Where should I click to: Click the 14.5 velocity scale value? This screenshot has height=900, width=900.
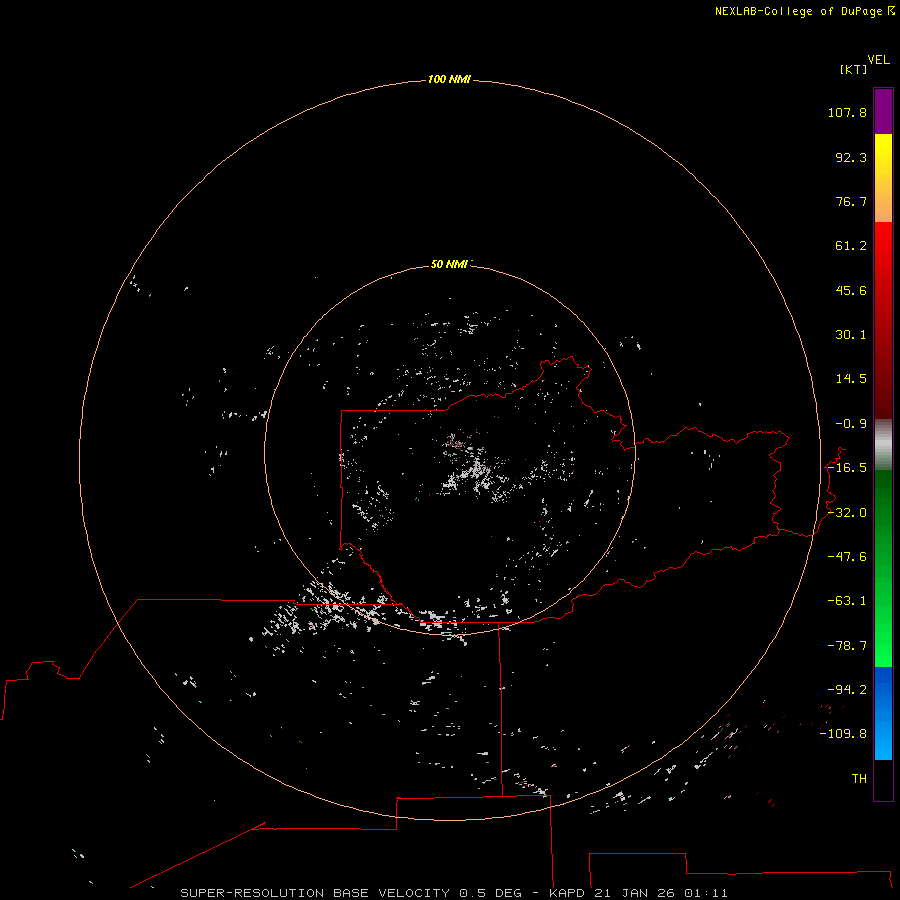tap(851, 379)
